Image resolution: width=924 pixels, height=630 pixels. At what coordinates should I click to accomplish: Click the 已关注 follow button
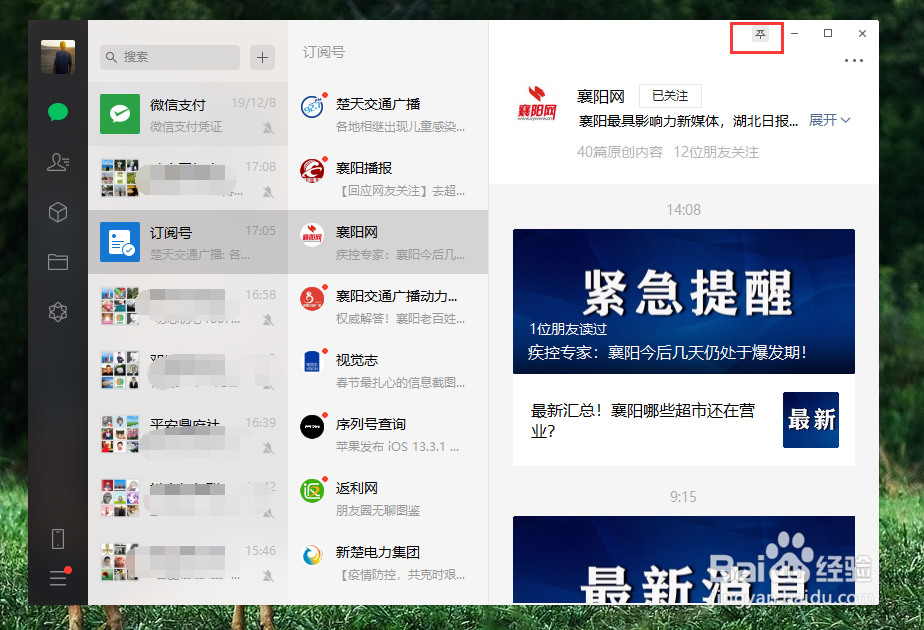pyautogui.click(x=670, y=95)
